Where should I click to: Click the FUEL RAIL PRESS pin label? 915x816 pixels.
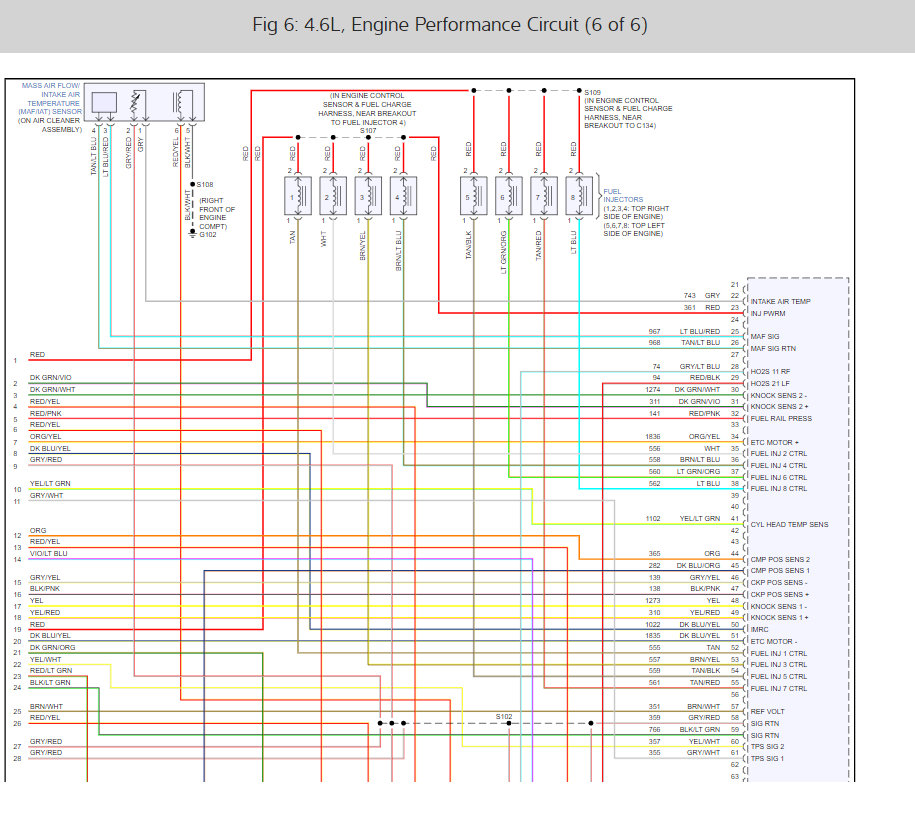[x=781, y=419]
